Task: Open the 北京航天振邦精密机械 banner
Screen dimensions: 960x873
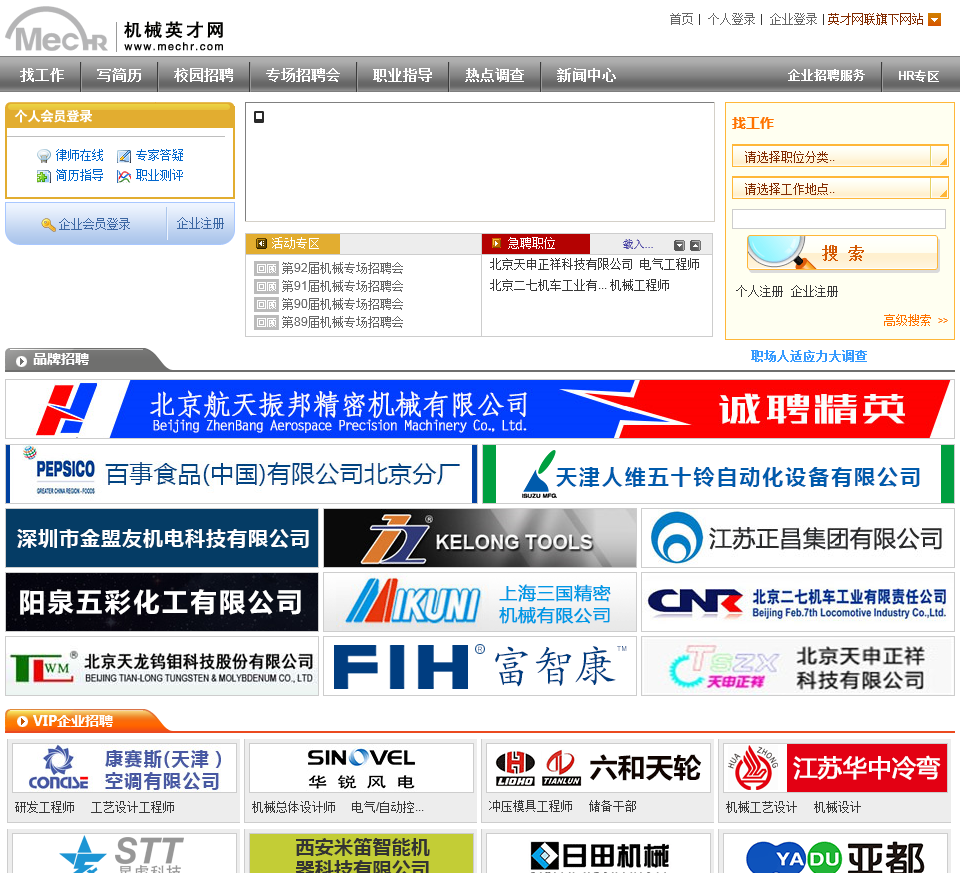Action: pyautogui.click(x=479, y=408)
